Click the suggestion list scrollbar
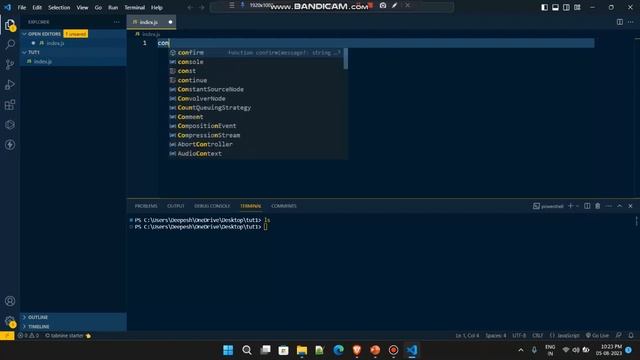This screenshot has height=360, width=640. click(x=346, y=59)
